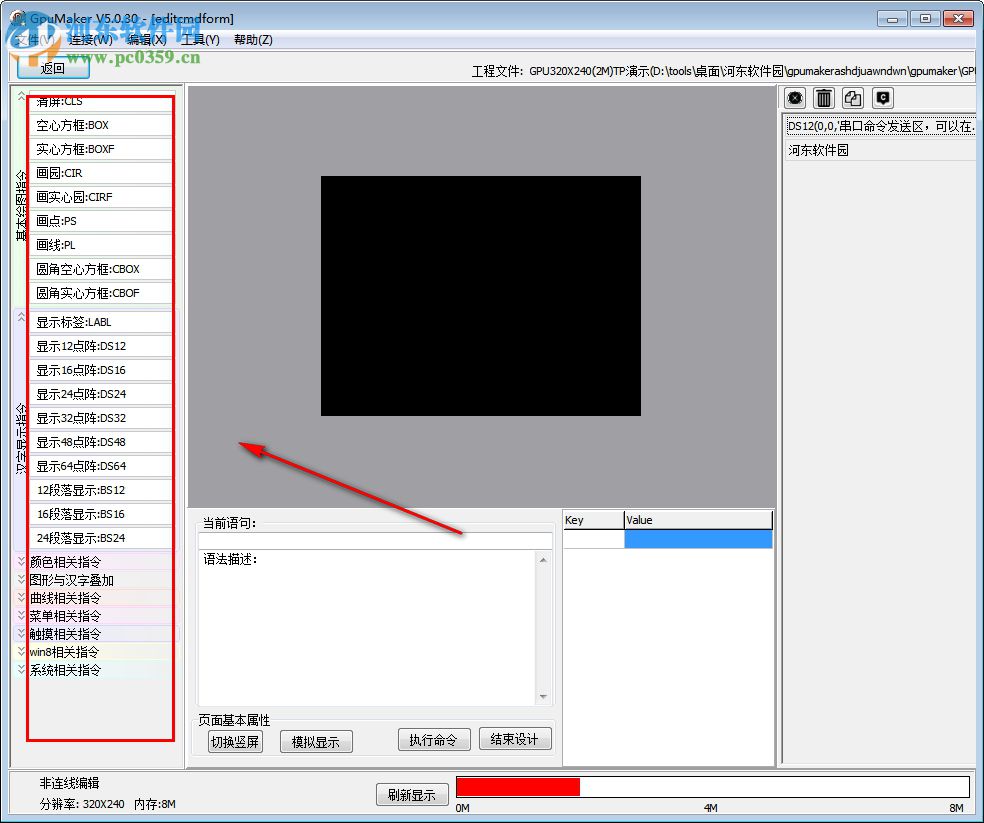Click the blue Value swatch in the Key table
The image size is (984, 823).
[x=698, y=538]
